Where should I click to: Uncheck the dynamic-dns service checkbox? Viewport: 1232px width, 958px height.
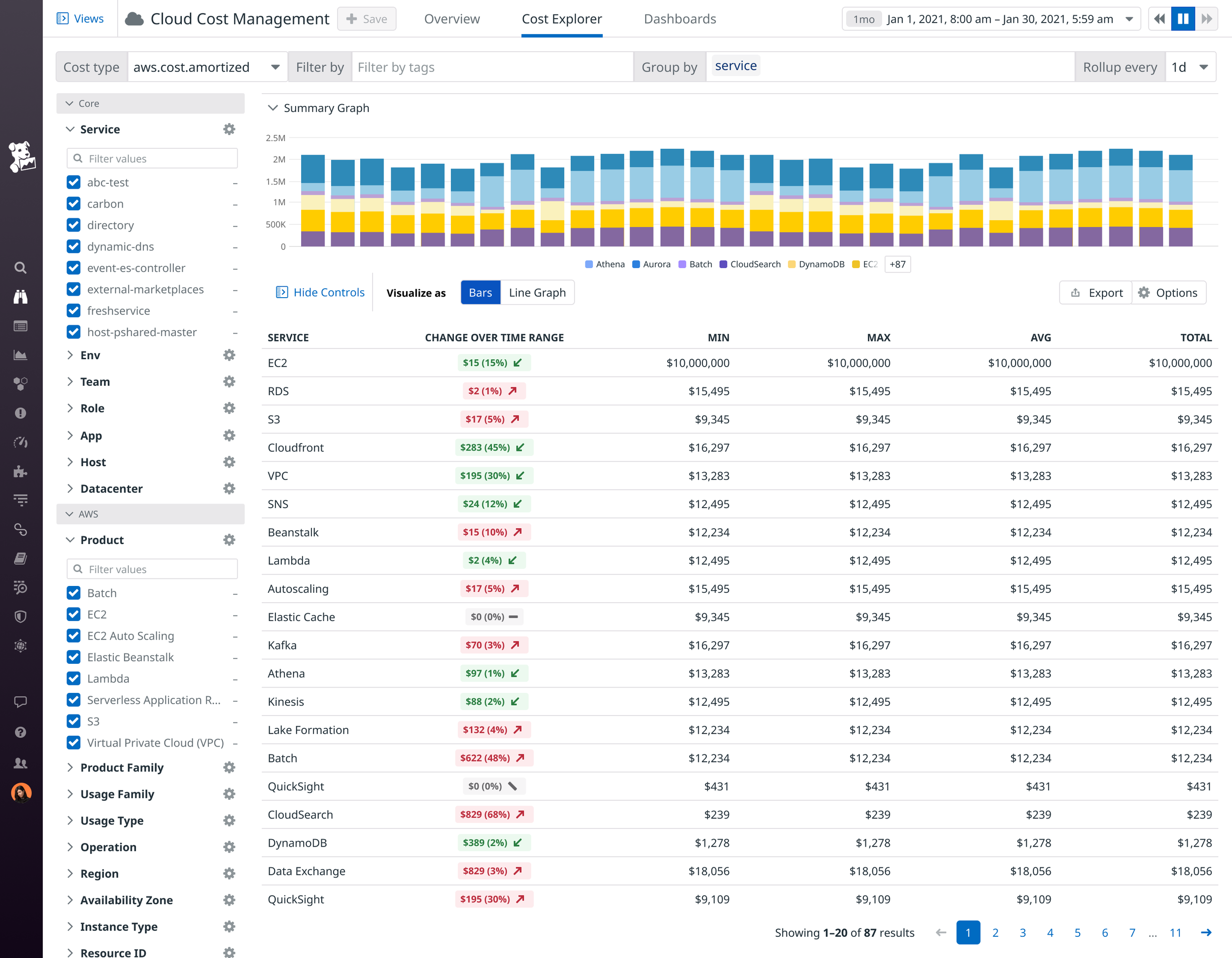(x=73, y=246)
